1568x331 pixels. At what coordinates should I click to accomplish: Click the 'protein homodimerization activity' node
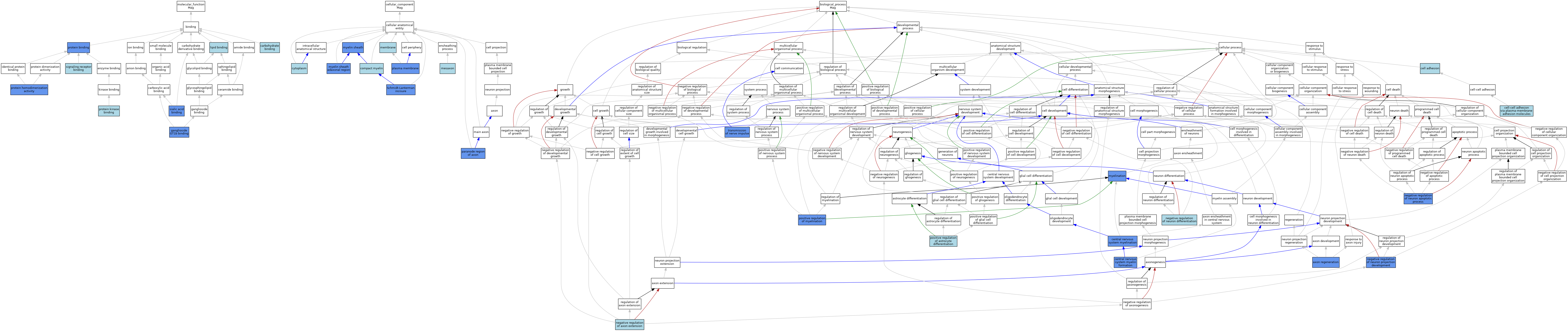(29, 89)
